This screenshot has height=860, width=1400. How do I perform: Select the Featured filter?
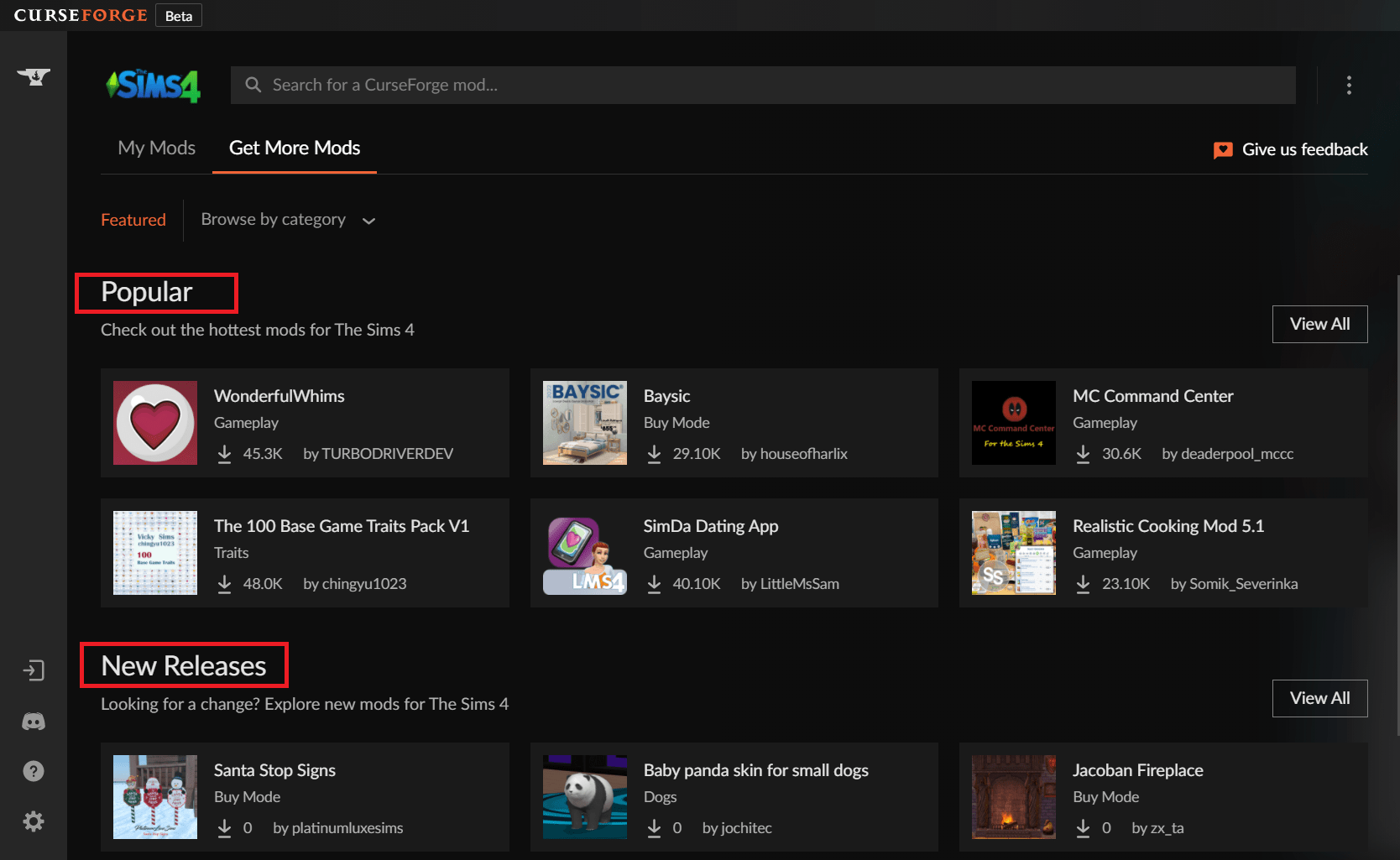tap(133, 220)
